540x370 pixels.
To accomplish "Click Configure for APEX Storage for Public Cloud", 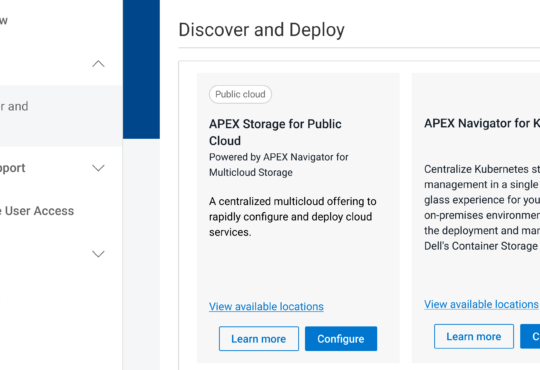I will pyautogui.click(x=341, y=339).
